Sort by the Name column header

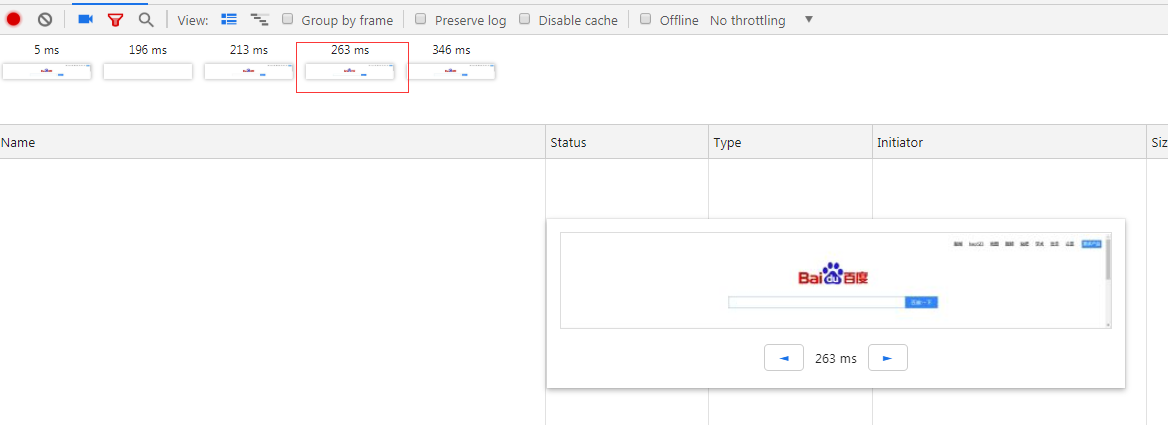(x=273, y=142)
